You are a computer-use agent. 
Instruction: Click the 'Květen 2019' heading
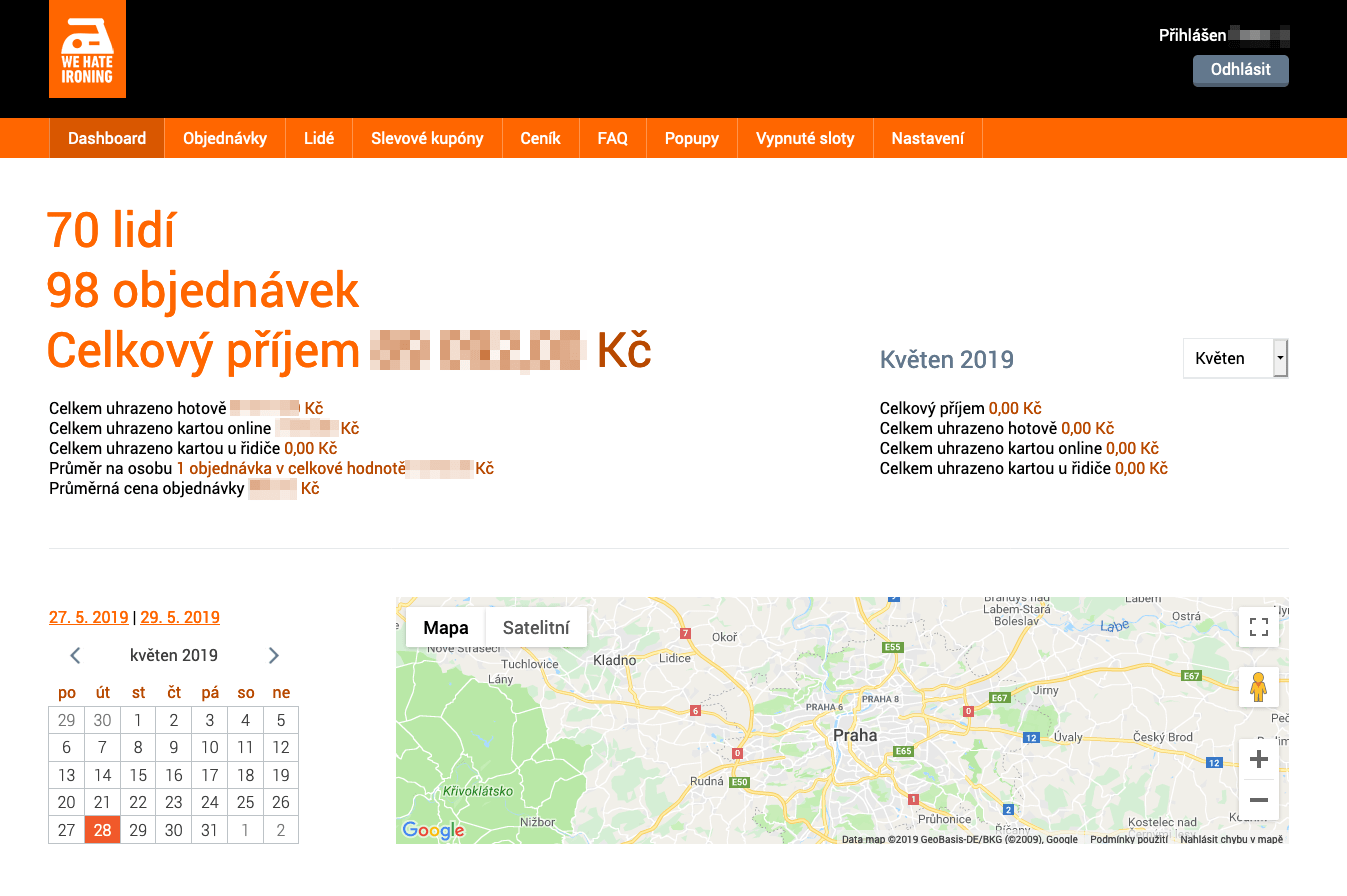[947, 359]
